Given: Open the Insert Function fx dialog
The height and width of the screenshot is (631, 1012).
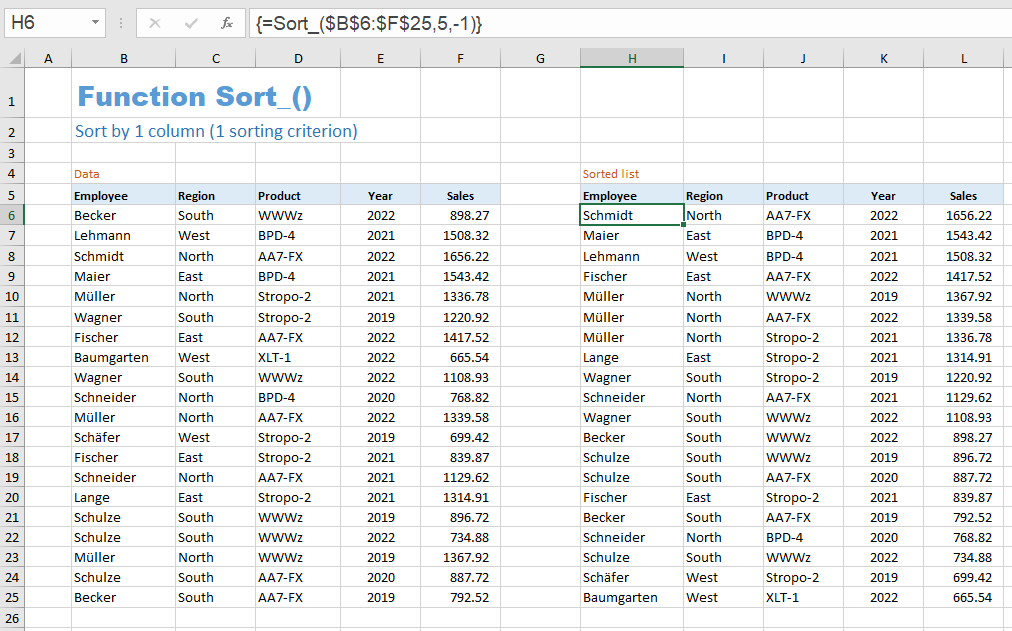Looking at the screenshot, I should [x=227, y=24].
